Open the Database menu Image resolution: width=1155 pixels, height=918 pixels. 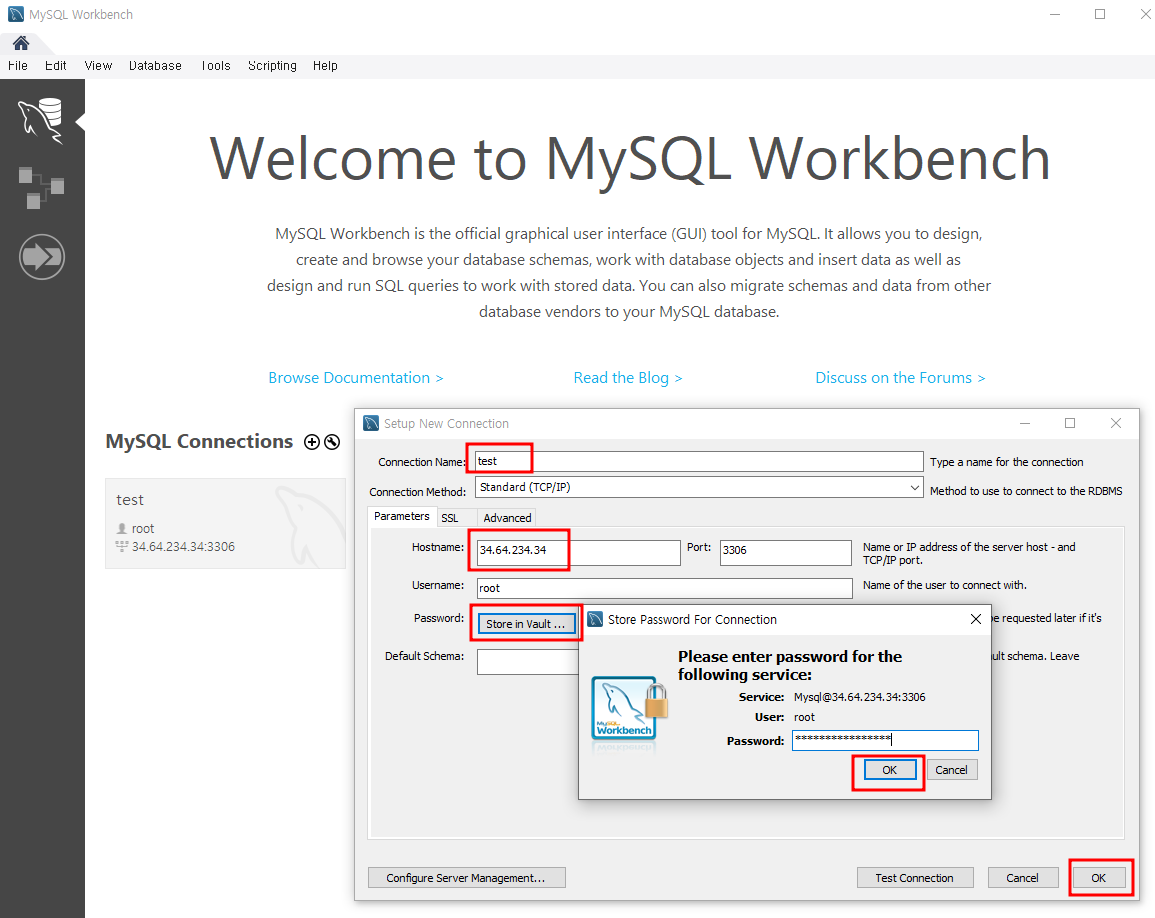155,66
